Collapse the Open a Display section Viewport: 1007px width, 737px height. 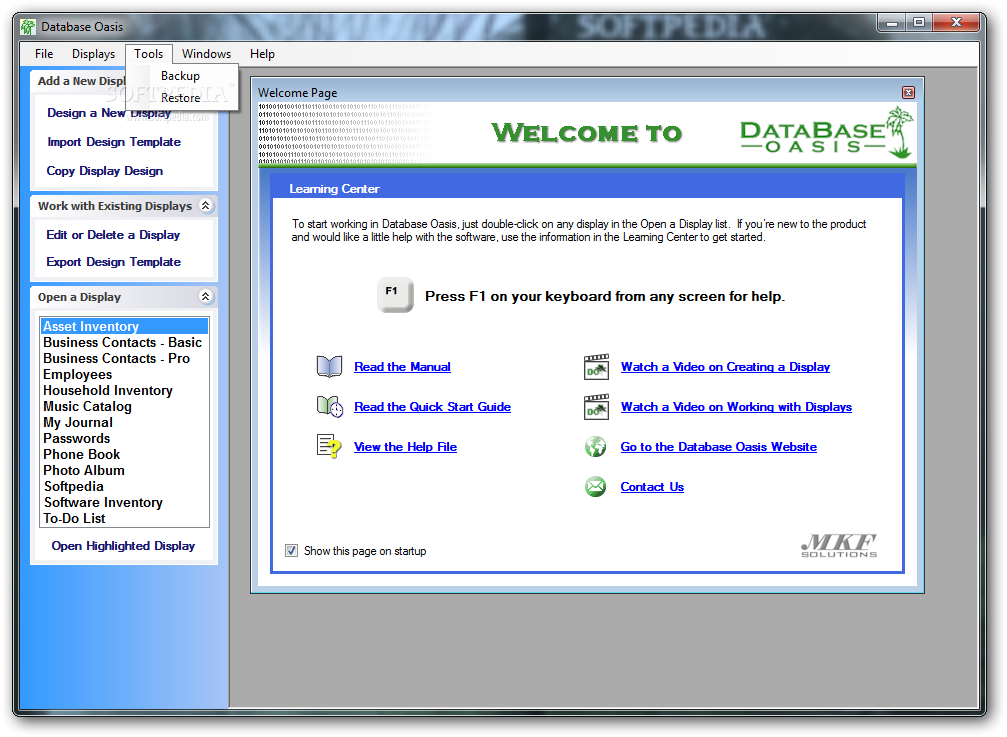(x=206, y=296)
